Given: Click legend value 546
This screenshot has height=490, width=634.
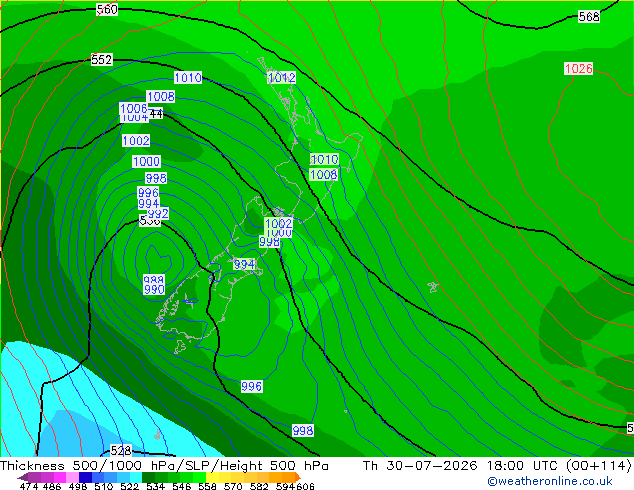Looking at the screenshot, I should (x=182, y=486).
